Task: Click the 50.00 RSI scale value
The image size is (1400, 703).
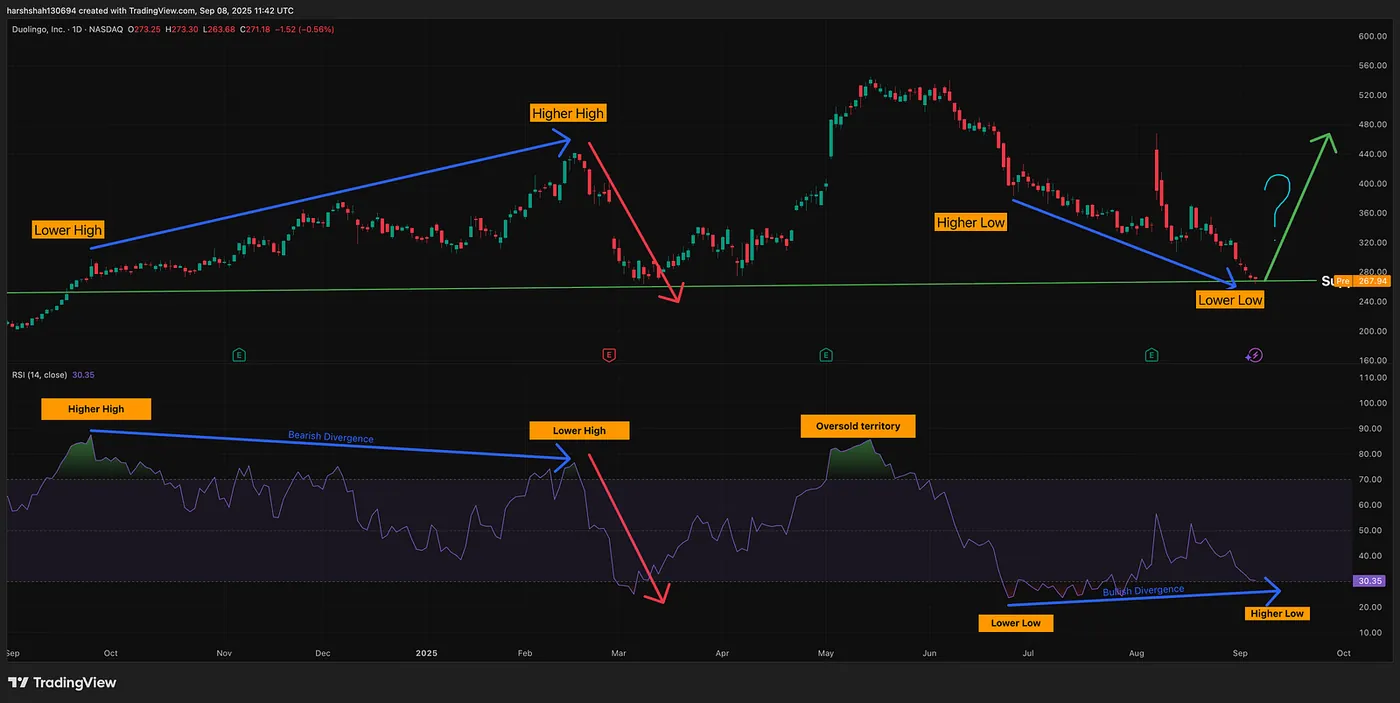Action: coord(1371,531)
